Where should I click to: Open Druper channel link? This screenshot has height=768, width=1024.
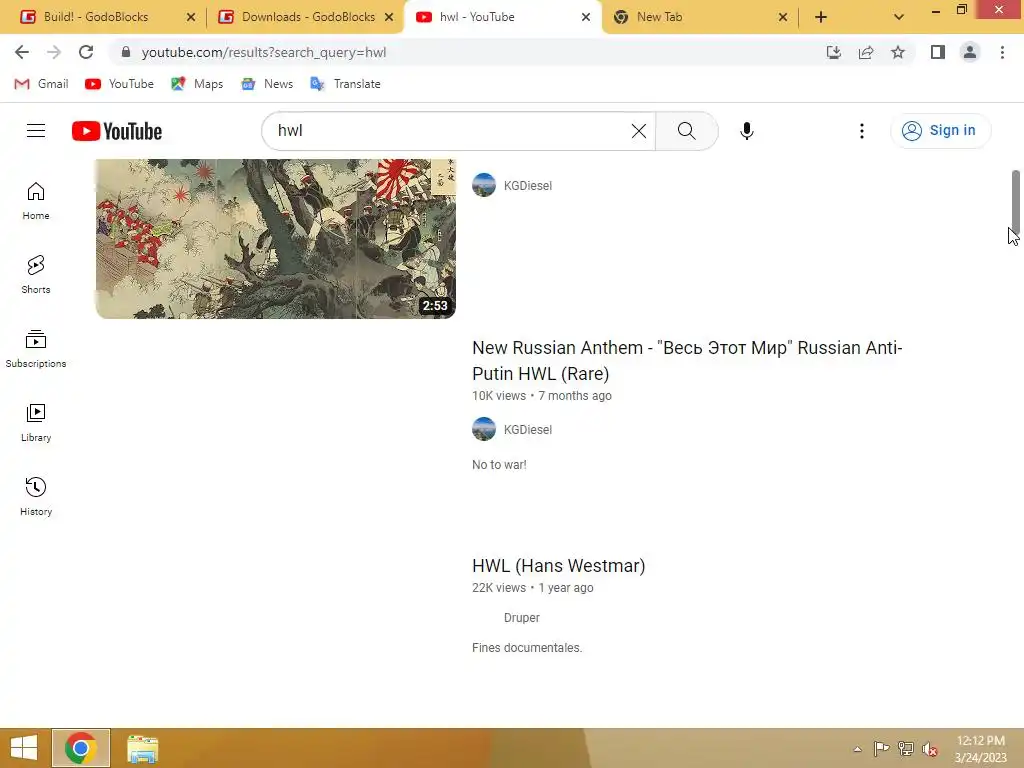(521, 618)
